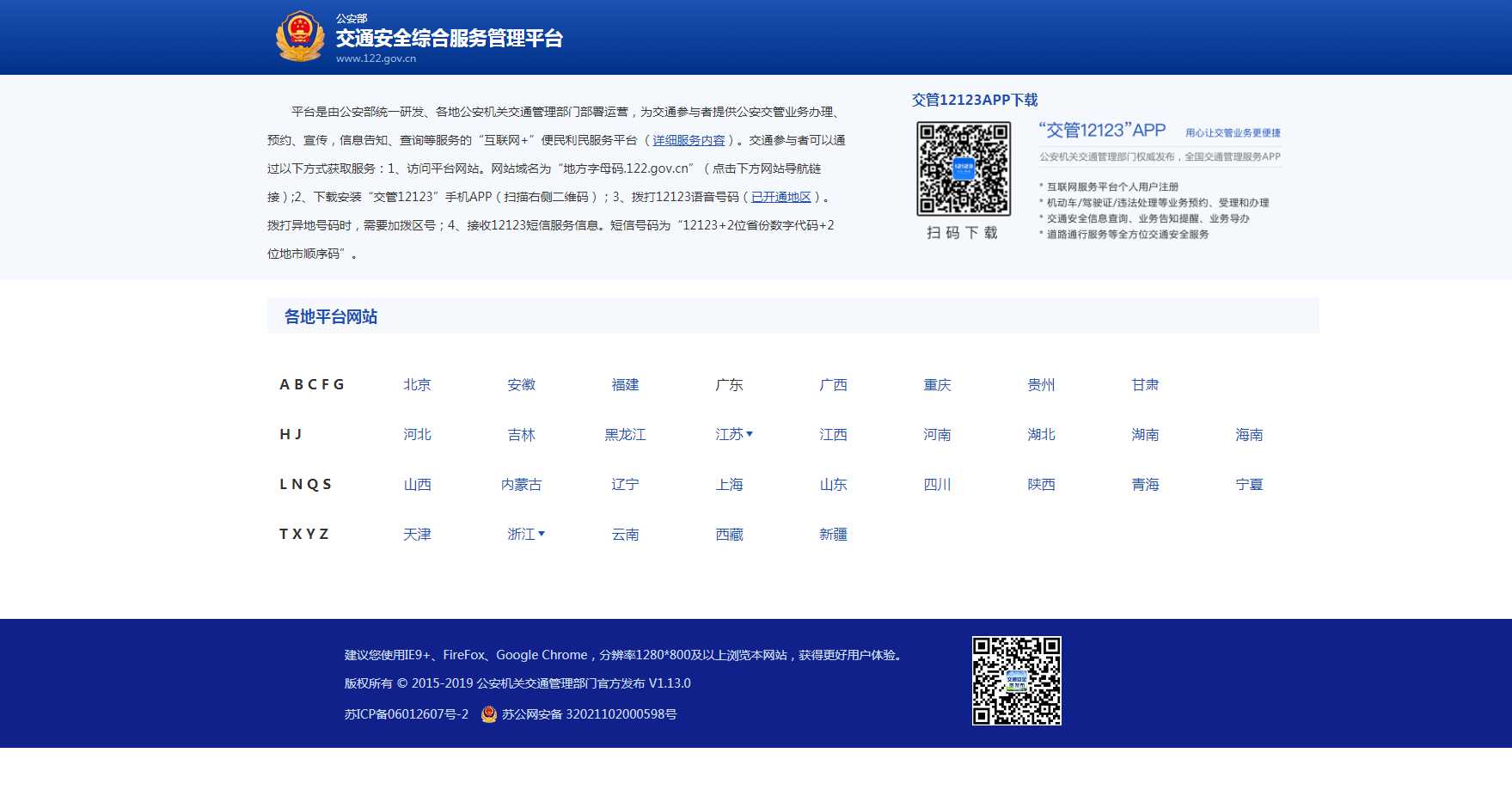Click the police emblem logo in header
The image size is (1512, 808).
(299, 36)
